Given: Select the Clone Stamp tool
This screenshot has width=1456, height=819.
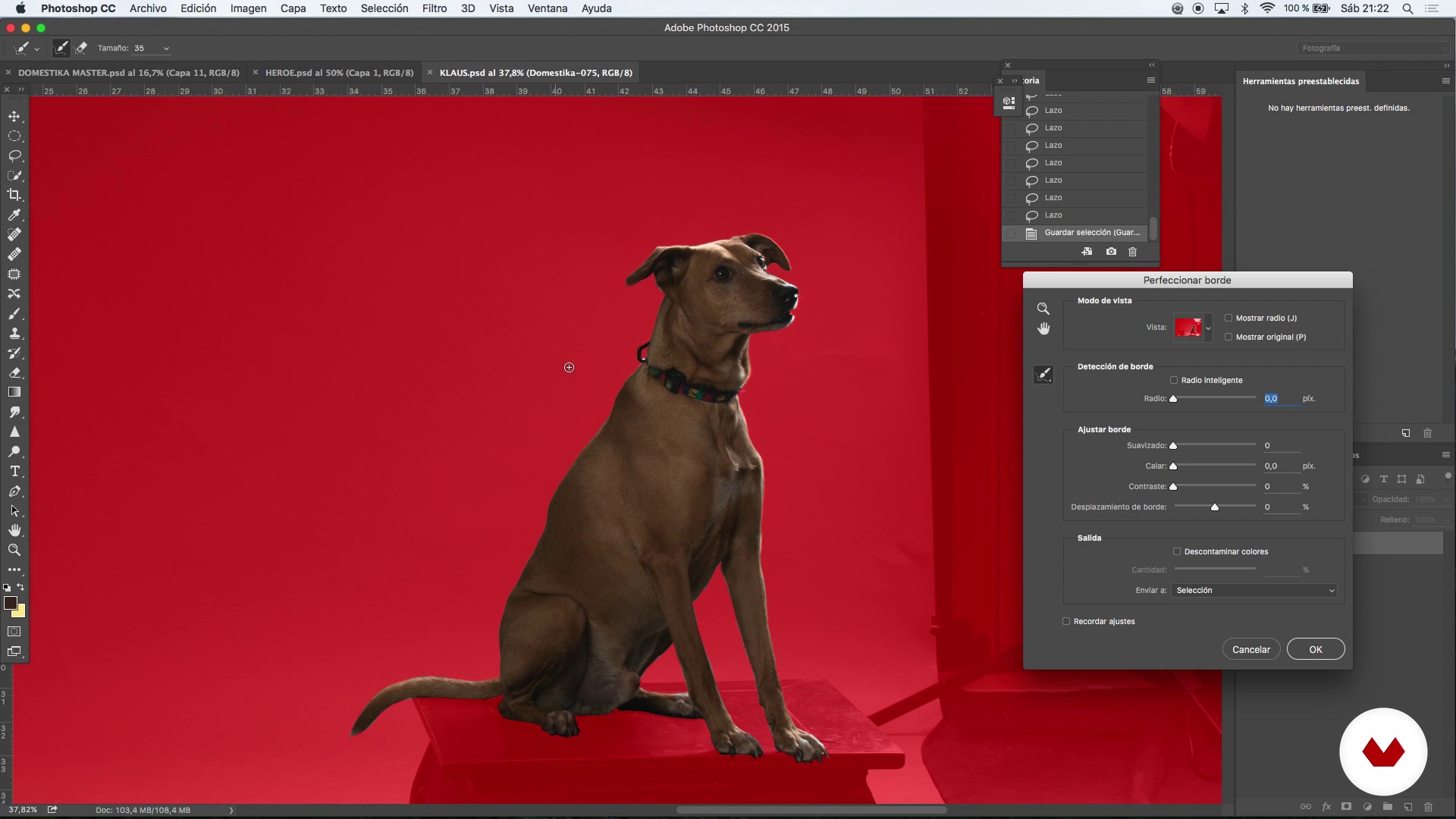Looking at the screenshot, I should click(14, 334).
